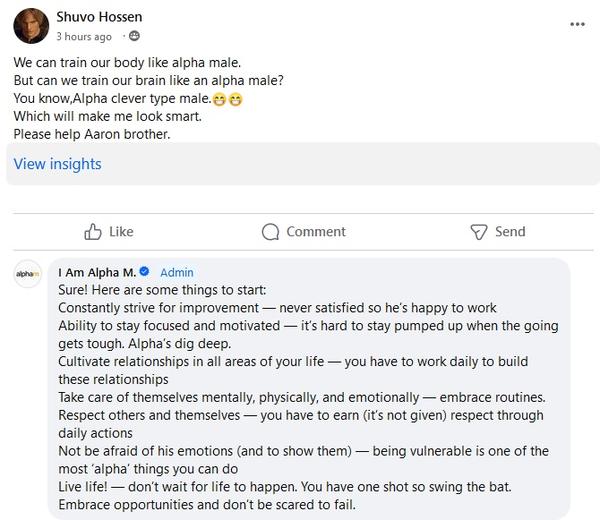600x520 pixels.
Task: Click the Admin label on the comment
Action: click(x=177, y=272)
